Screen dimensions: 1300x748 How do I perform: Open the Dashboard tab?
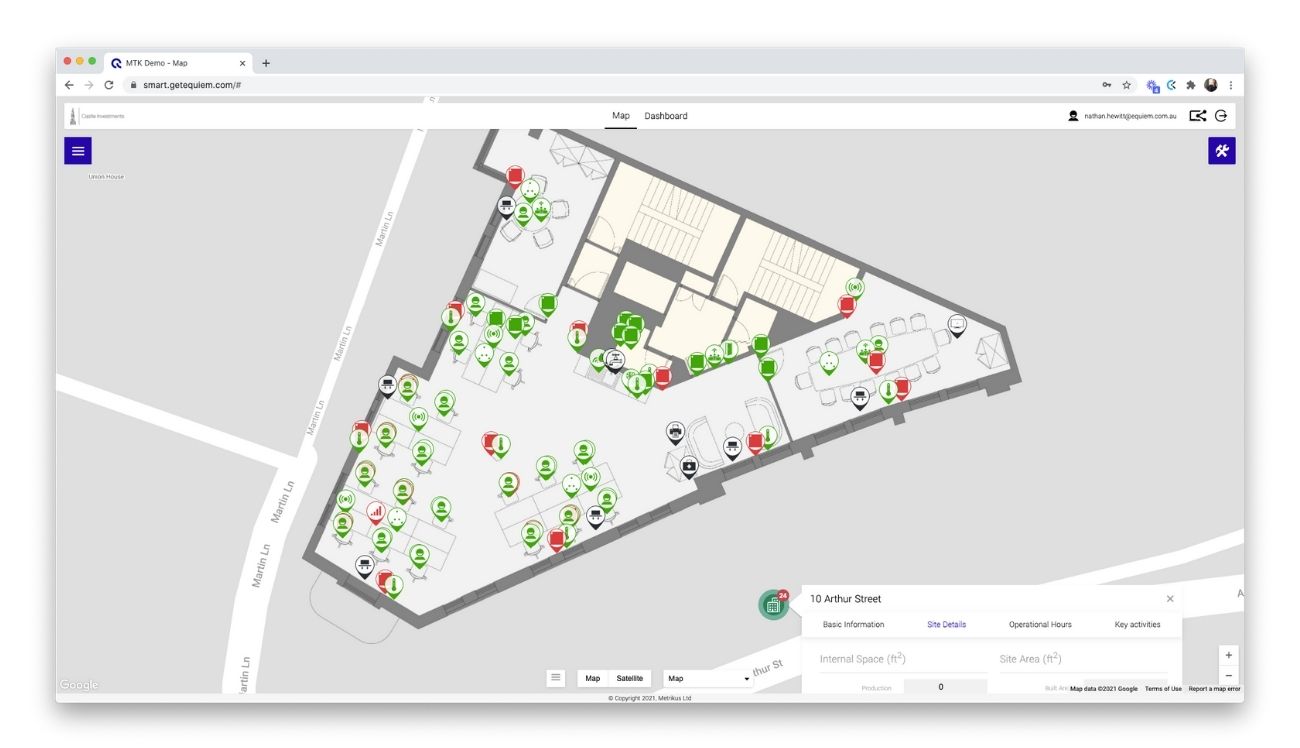tap(665, 116)
